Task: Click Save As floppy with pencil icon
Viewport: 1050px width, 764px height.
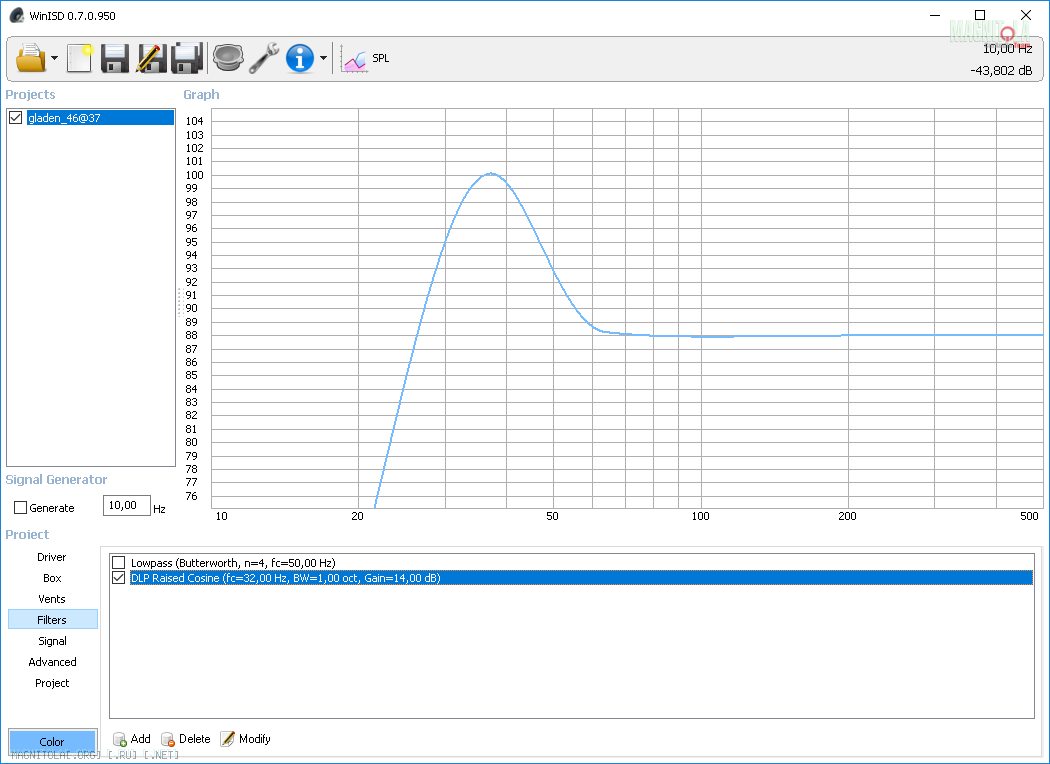Action: 150,58
